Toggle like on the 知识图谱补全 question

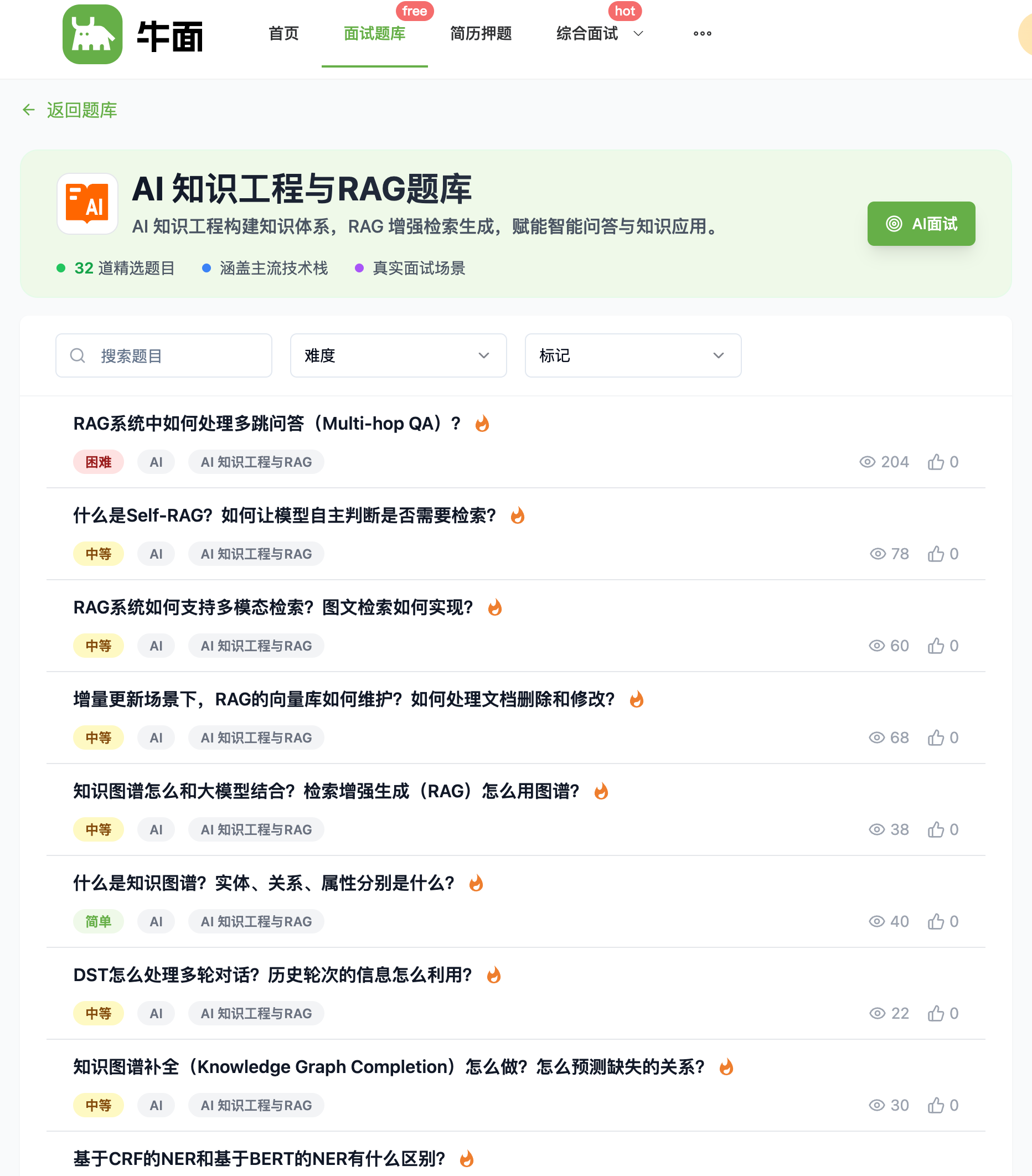tap(935, 1105)
